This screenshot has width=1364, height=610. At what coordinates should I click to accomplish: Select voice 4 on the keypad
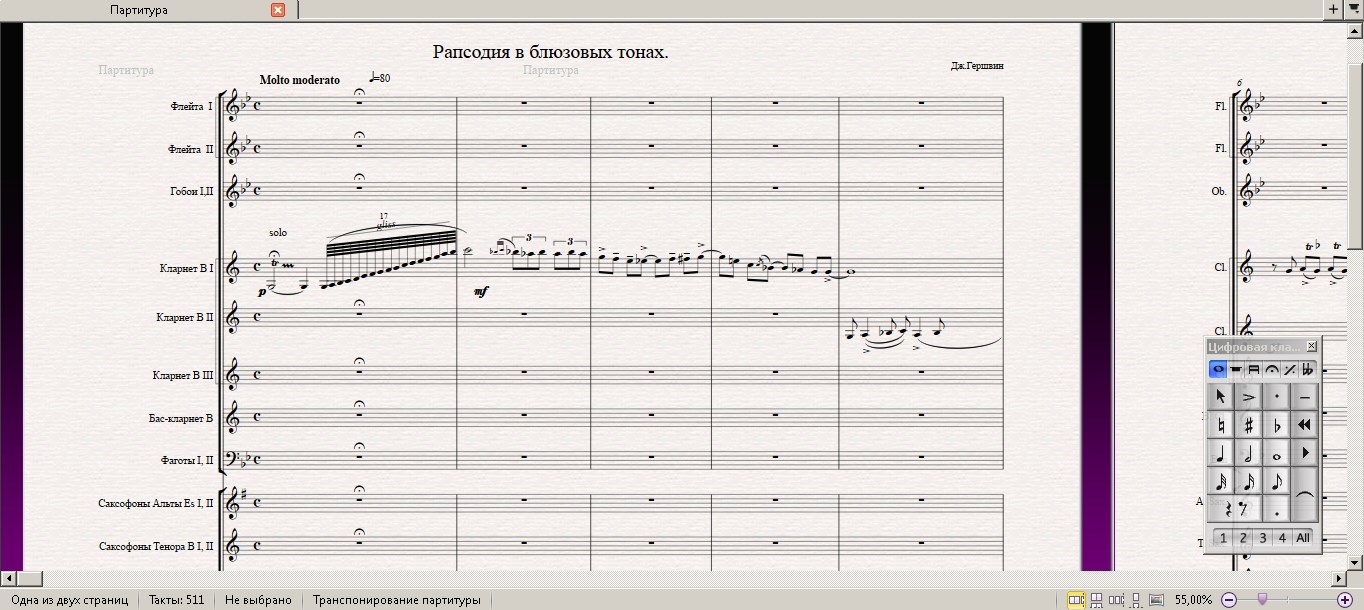[x=1282, y=538]
